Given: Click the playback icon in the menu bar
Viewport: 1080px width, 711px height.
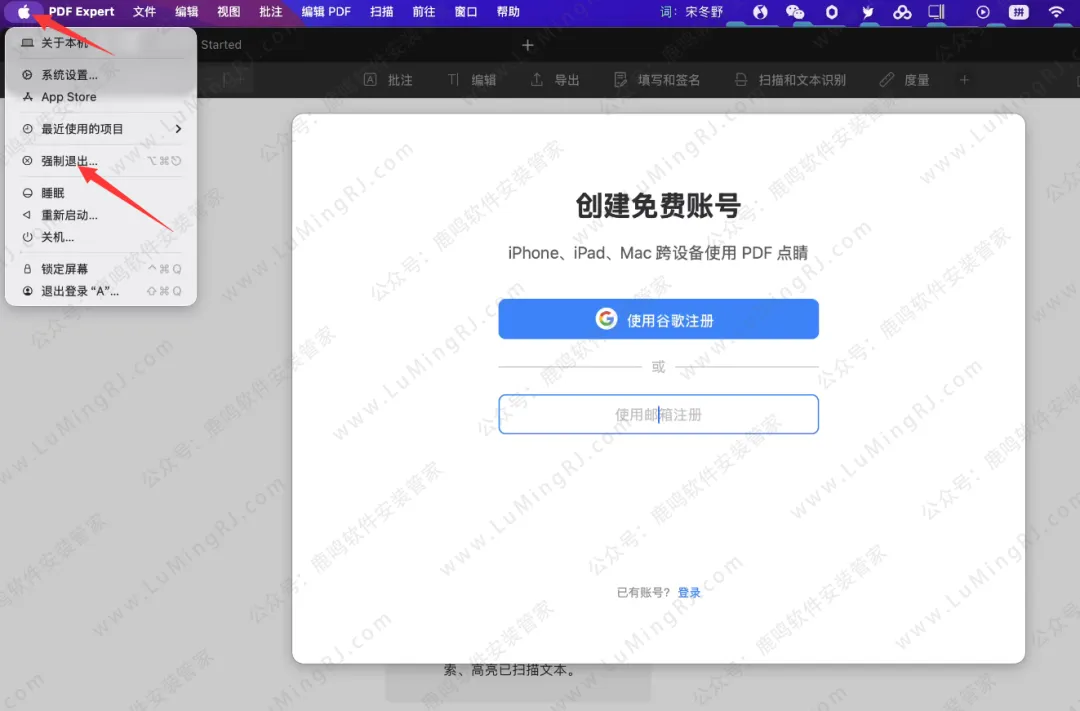Looking at the screenshot, I should point(982,12).
